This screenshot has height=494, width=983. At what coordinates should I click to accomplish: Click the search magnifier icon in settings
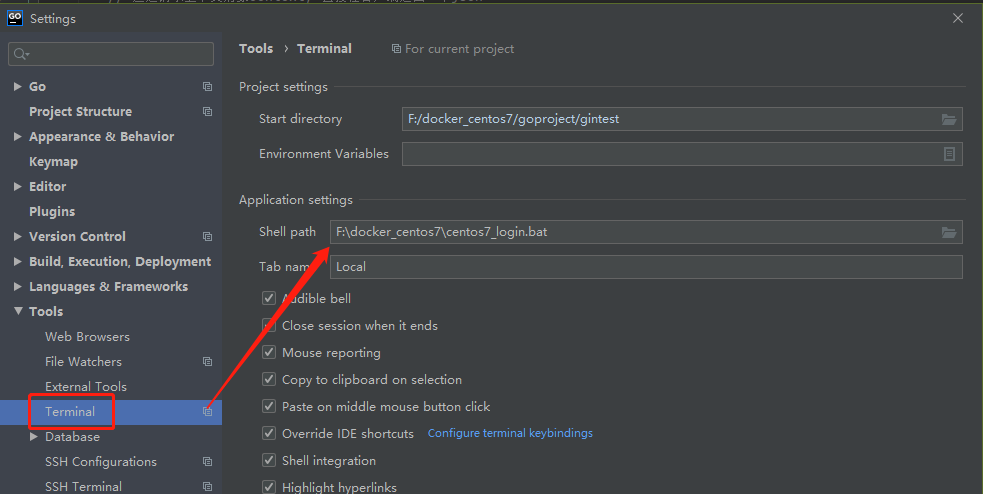tap(21, 55)
